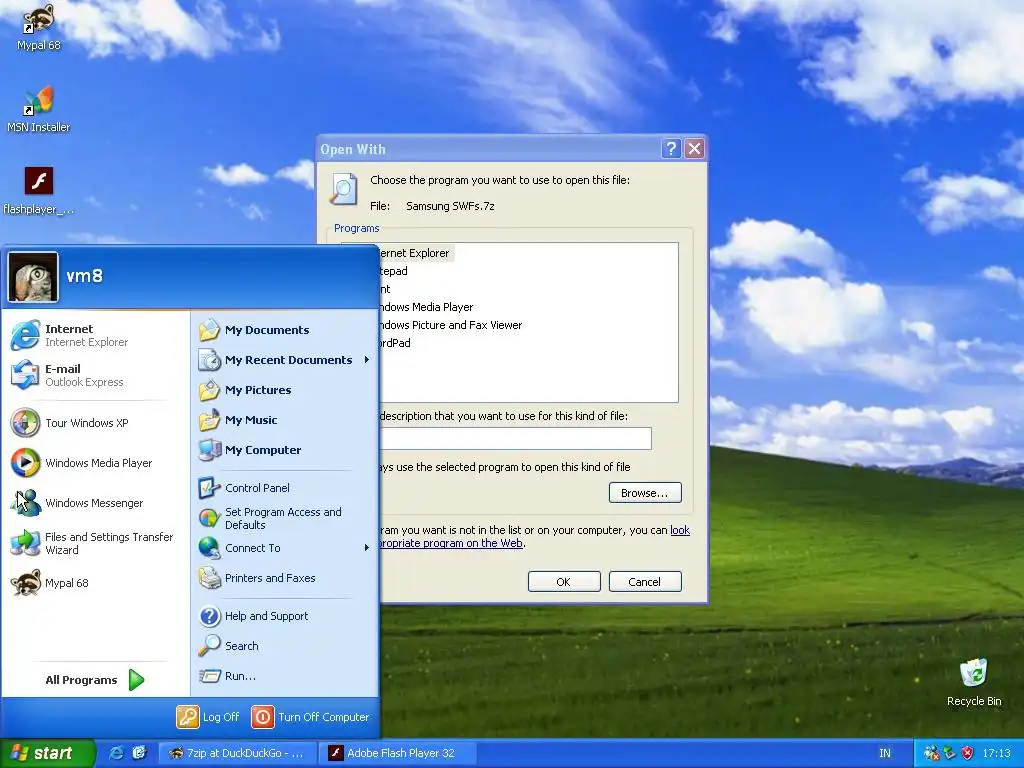Click Browse... button
Viewport: 1024px width, 768px height.
645,493
